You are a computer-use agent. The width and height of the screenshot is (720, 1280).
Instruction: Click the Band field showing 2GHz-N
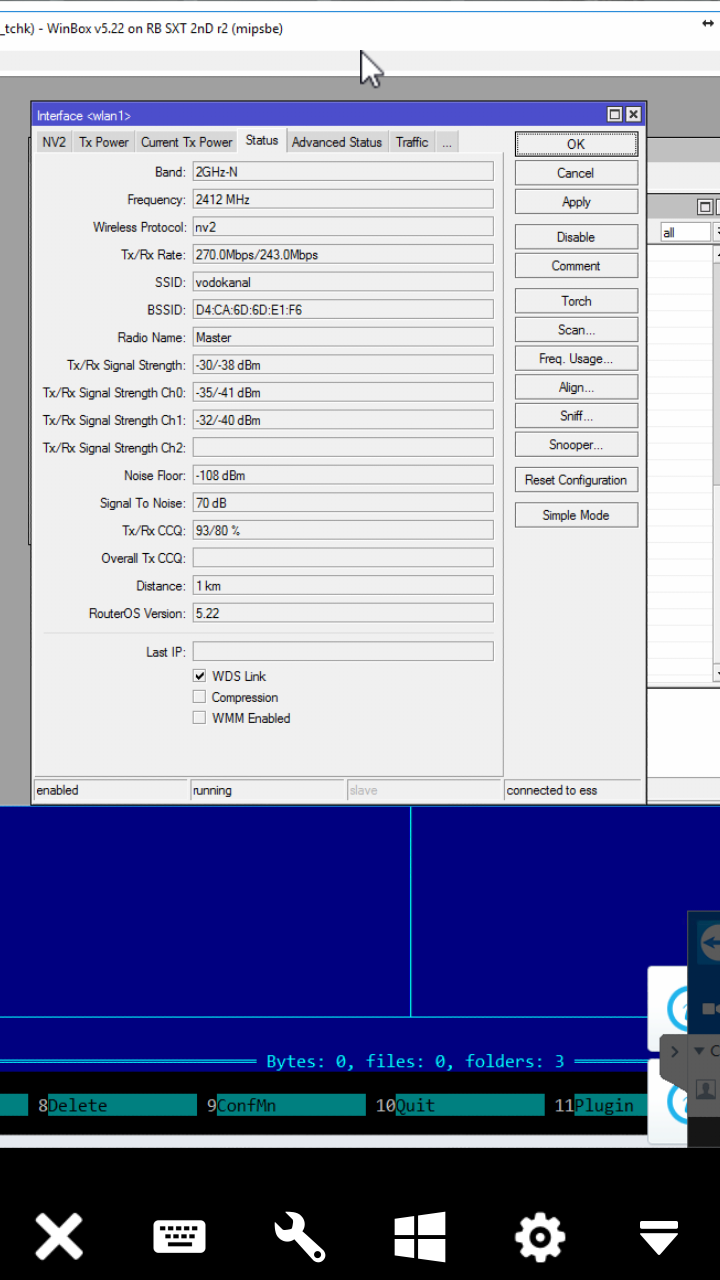[x=343, y=172]
